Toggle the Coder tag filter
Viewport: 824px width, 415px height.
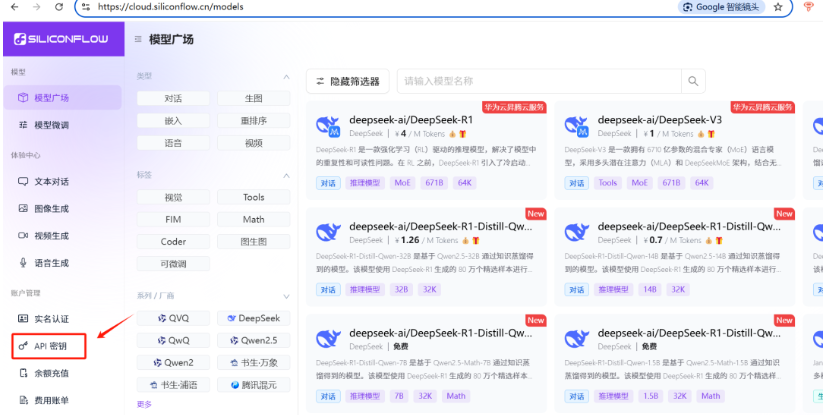[173, 242]
